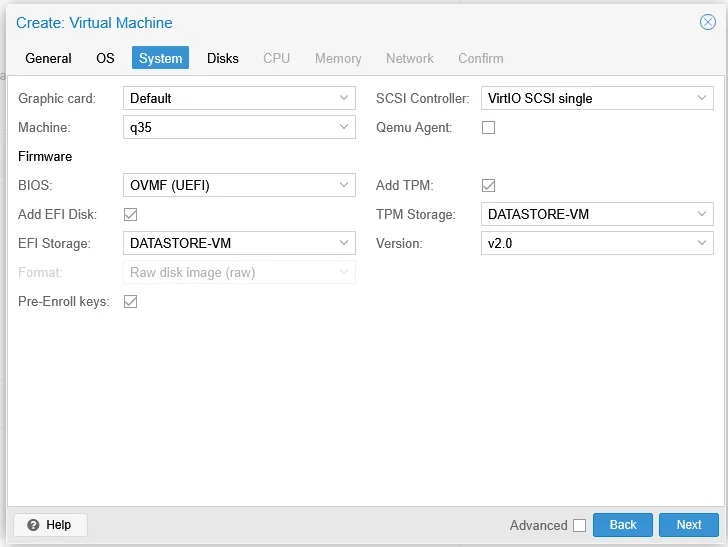728x547 pixels.
Task: Enable the Advanced options checkbox
Action: tap(579, 525)
